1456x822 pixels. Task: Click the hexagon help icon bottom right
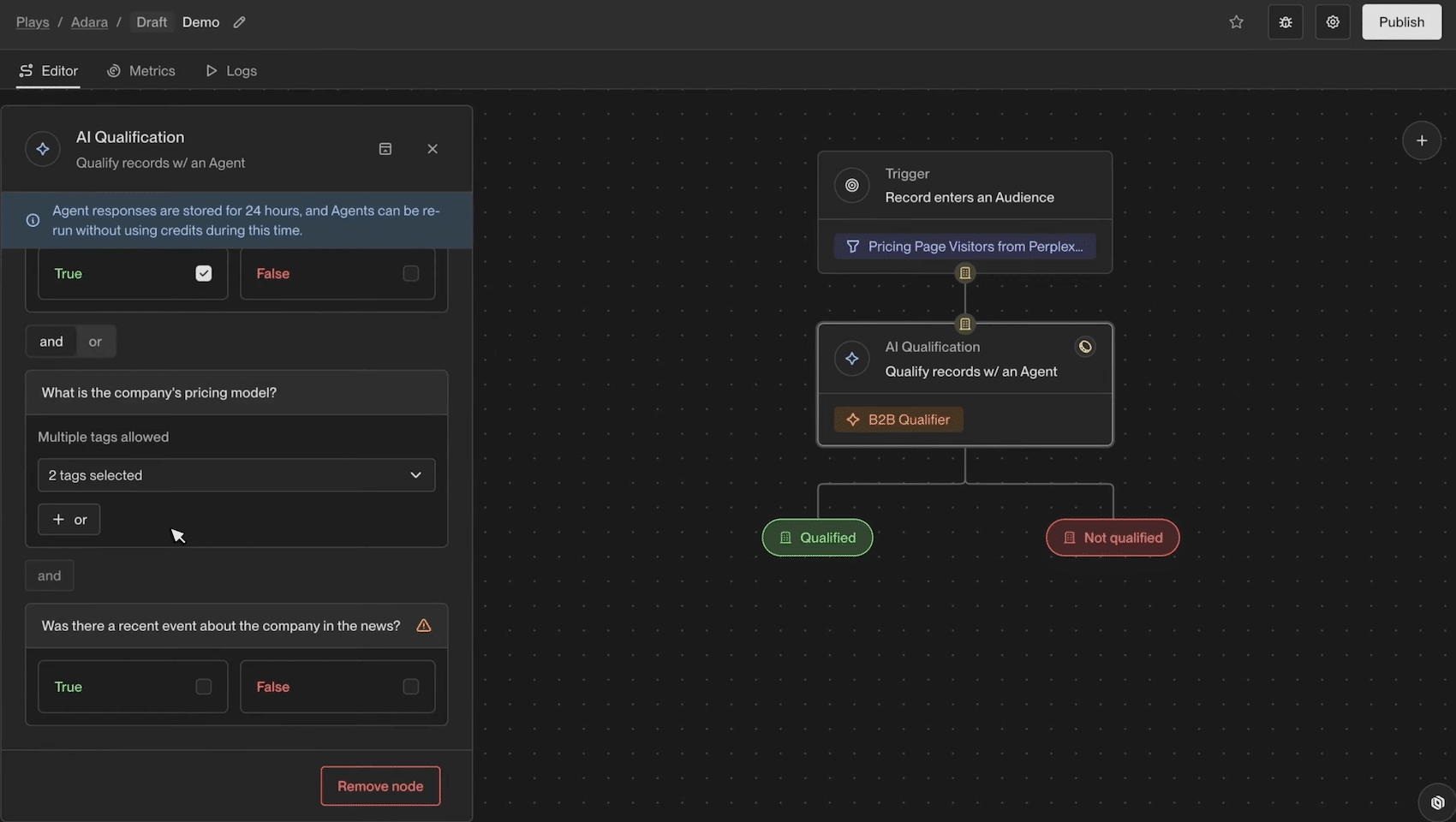pyautogui.click(x=1437, y=802)
